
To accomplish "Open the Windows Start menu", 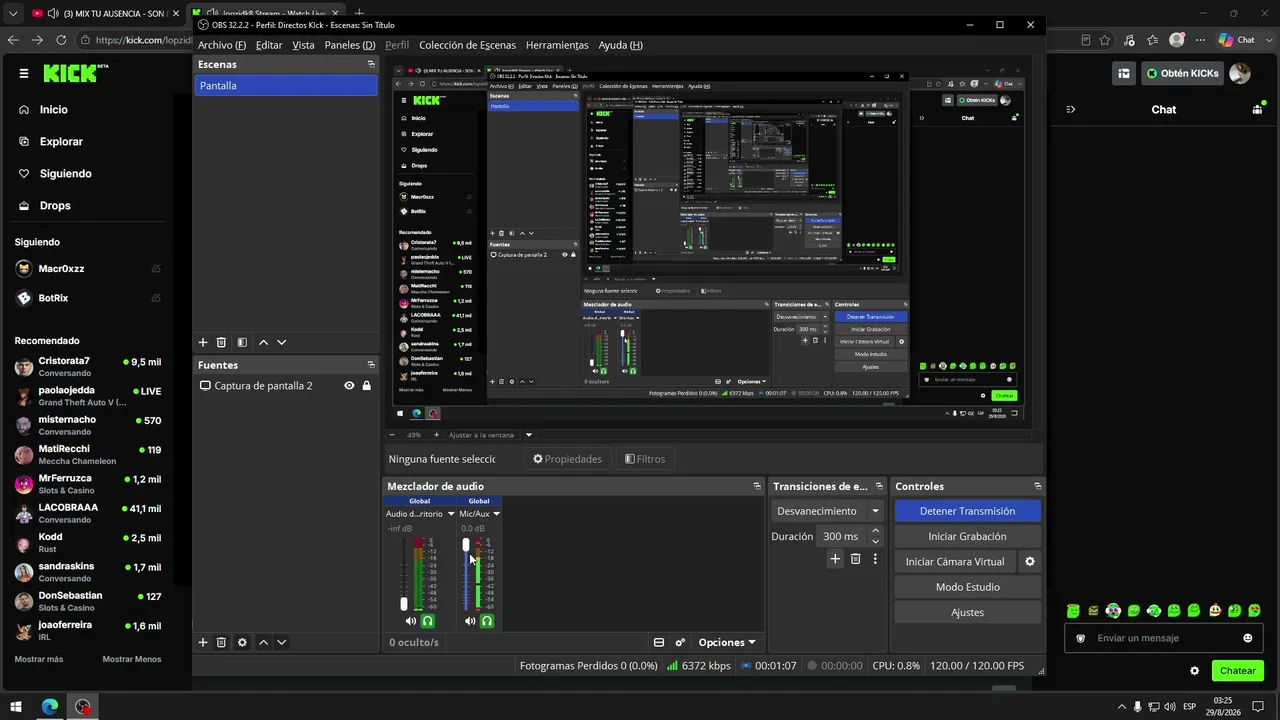I will [x=16, y=707].
